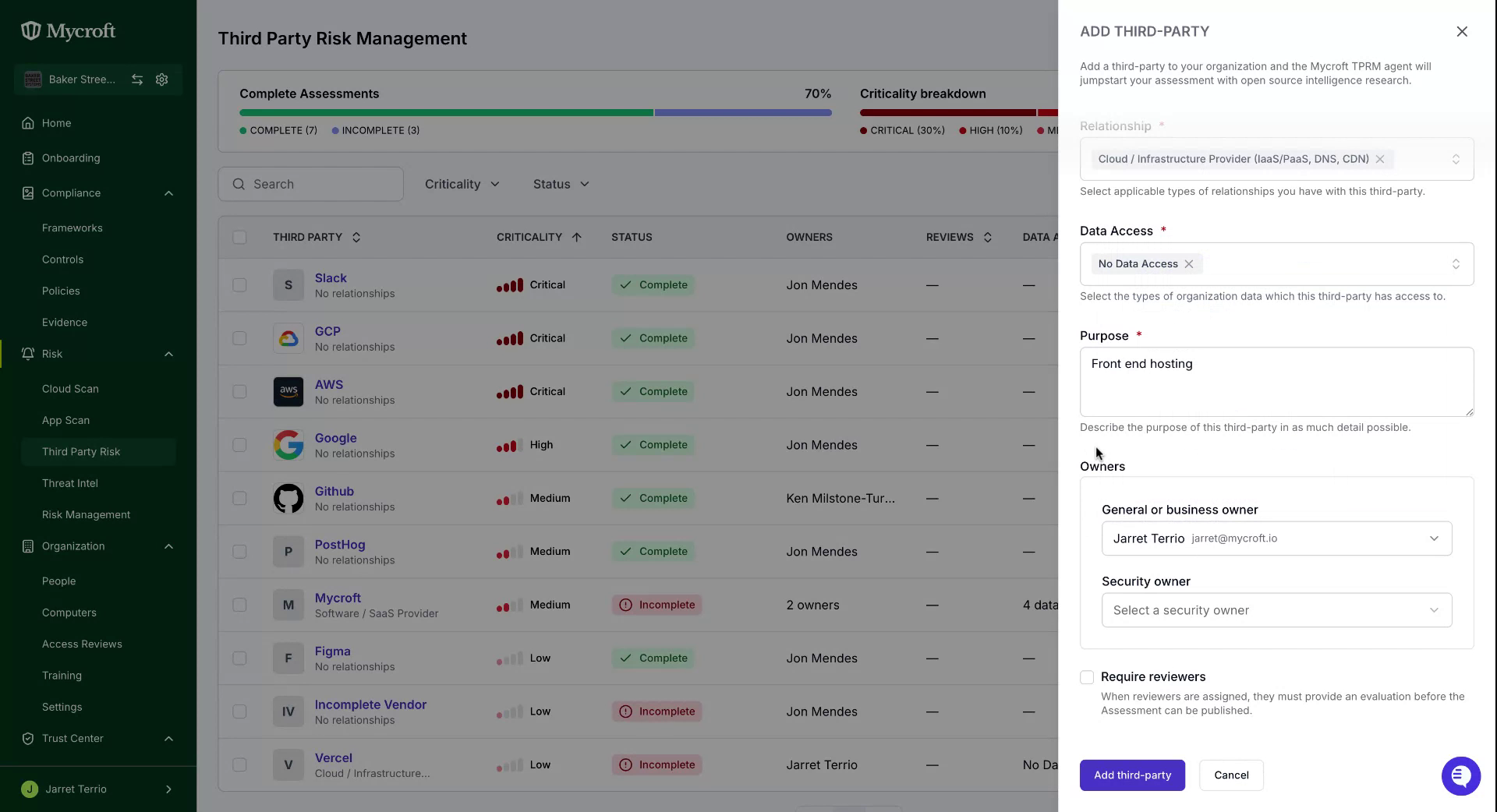Open organization settings gear icon
Image resolution: width=1497 pixels, height=812 pixels.
coord(162,79)
